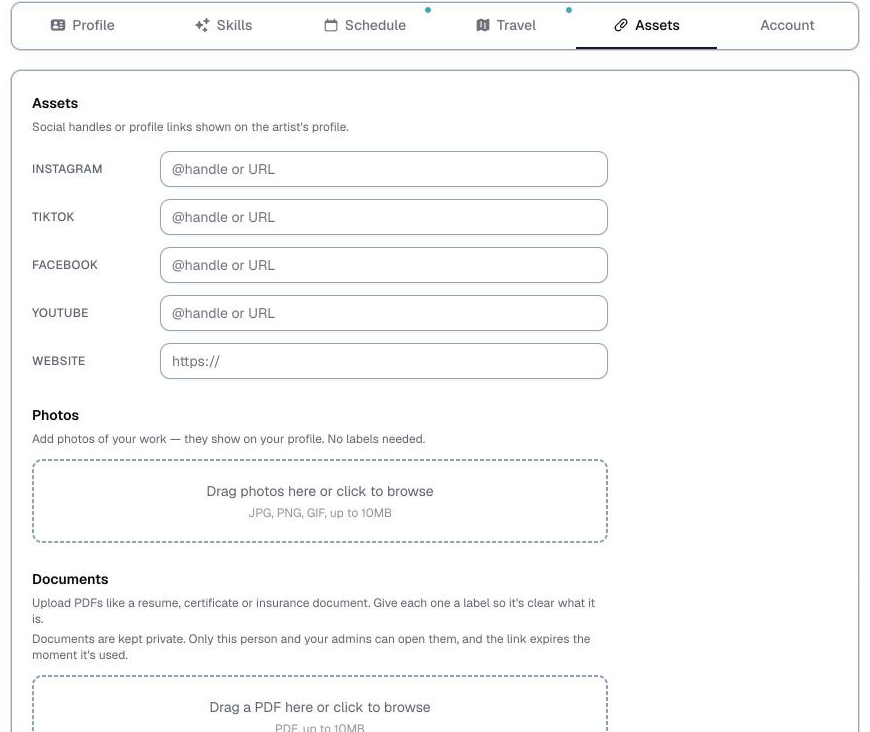Click the Profile tab ID-card icon

(x=58, y=25)
